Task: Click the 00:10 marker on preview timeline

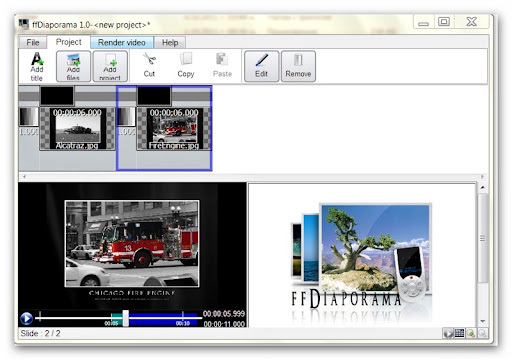Action: (x=183, y=323)
